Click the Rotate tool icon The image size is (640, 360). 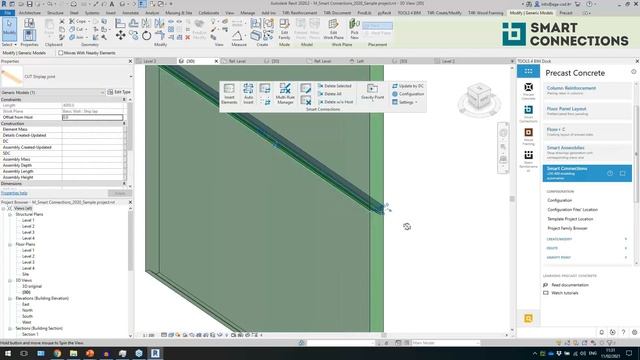tap(146, 36)
